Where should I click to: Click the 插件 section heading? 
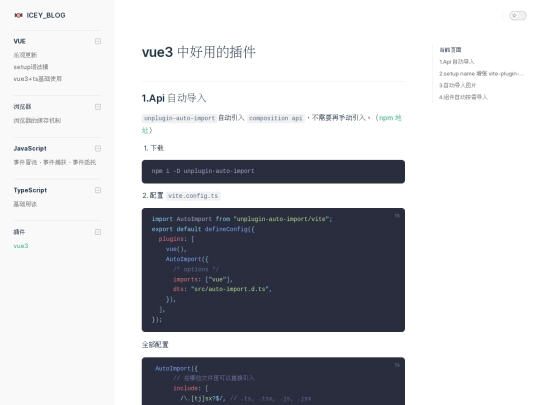coord(19,232)
